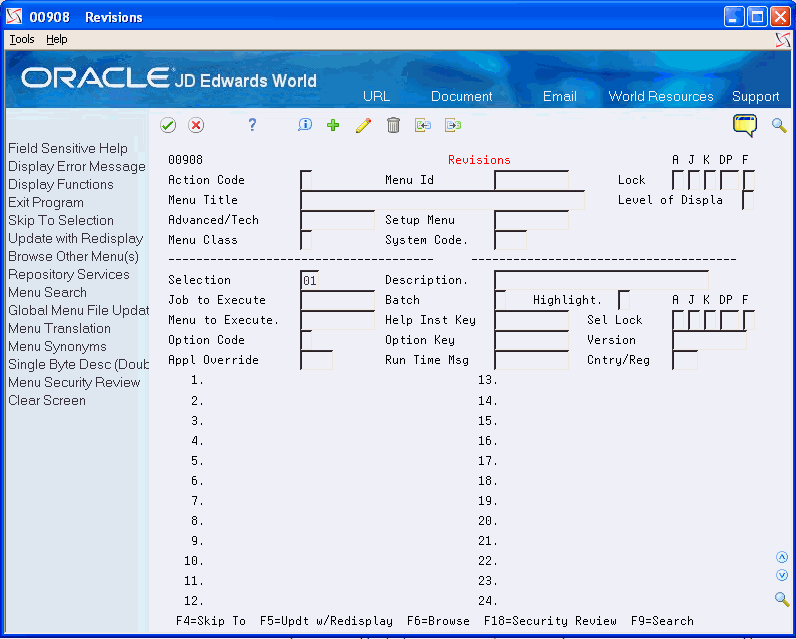Focus the Selection field showing 01
Screen dimensions: 796x639
pyautogui.click(x=310, y=280)
